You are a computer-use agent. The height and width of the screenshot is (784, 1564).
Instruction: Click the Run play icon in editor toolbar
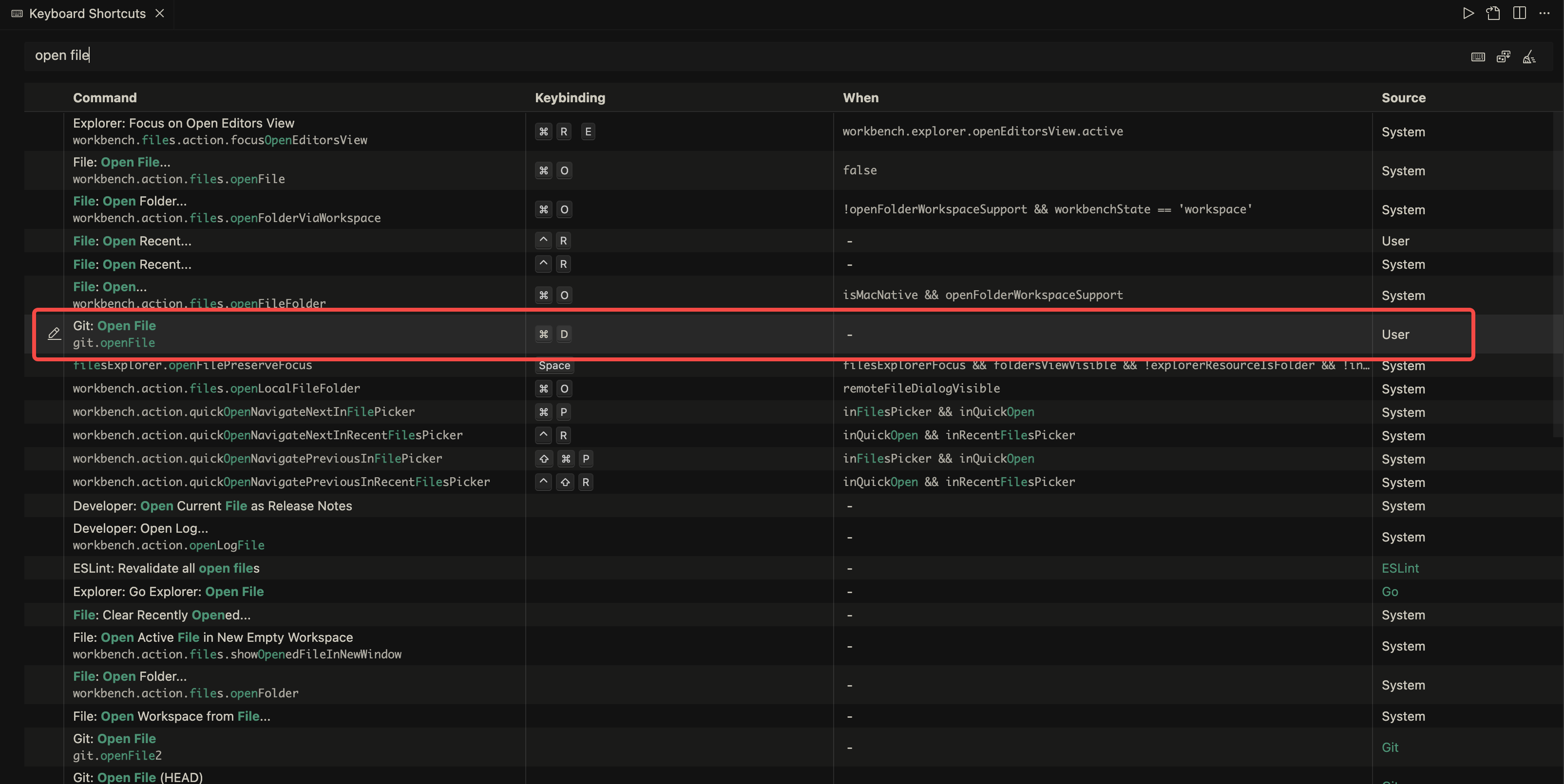[1468, 13]
